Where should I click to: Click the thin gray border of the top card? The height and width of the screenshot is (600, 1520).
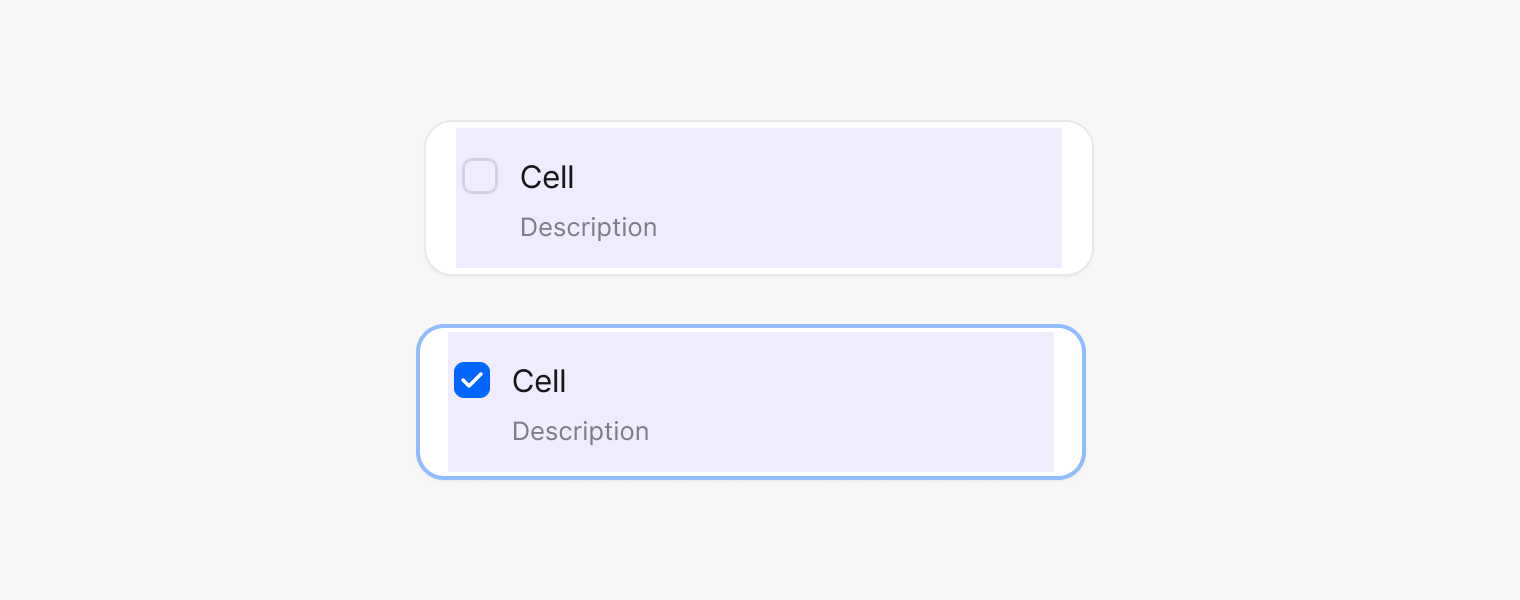pyautogui.click(x=760, y=122)
